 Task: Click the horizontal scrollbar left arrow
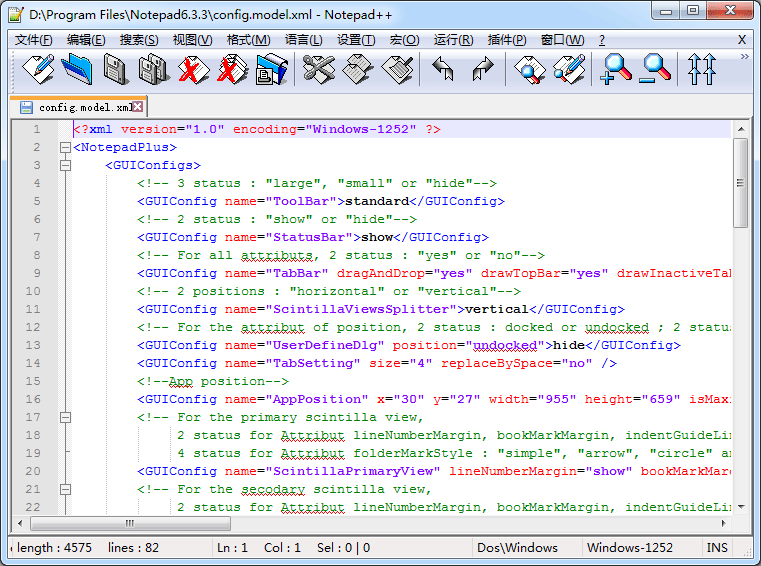pos(20,523)
